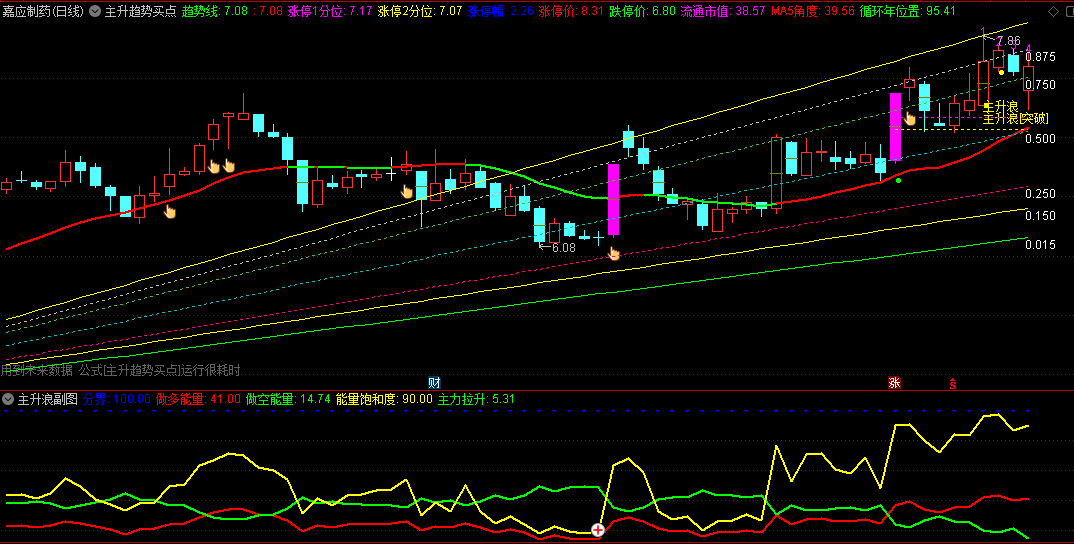Click the left of the two adjacent hand markers
Viewport: 1074px width, 544px height.
pyautogui.click(x=214, y=166)
